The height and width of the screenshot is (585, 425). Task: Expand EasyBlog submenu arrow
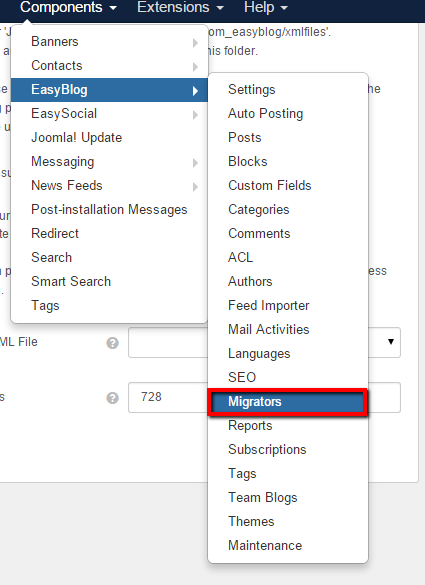click(x=195, y=91)
